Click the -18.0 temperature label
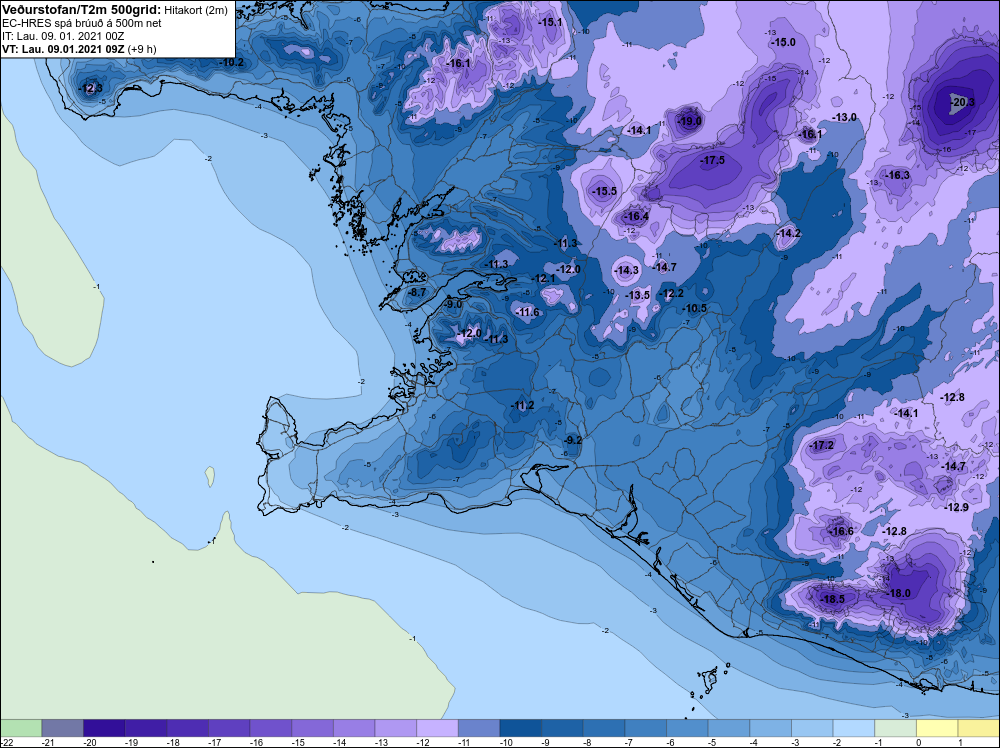This screenshot has height=748, width=1000. 898,593
